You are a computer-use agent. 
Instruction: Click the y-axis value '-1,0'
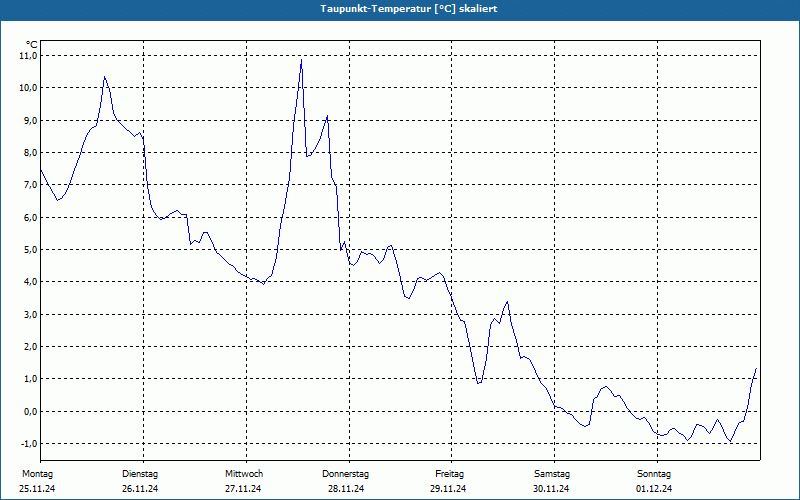click(29, 443)
